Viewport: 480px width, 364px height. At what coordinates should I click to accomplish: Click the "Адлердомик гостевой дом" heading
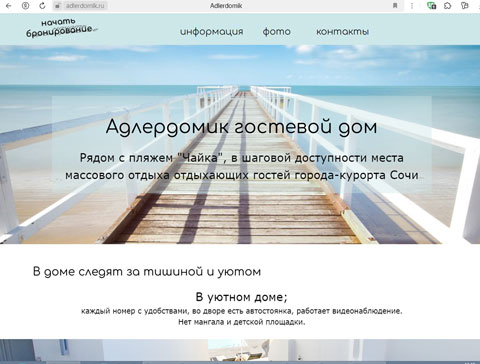click(241, 127)
